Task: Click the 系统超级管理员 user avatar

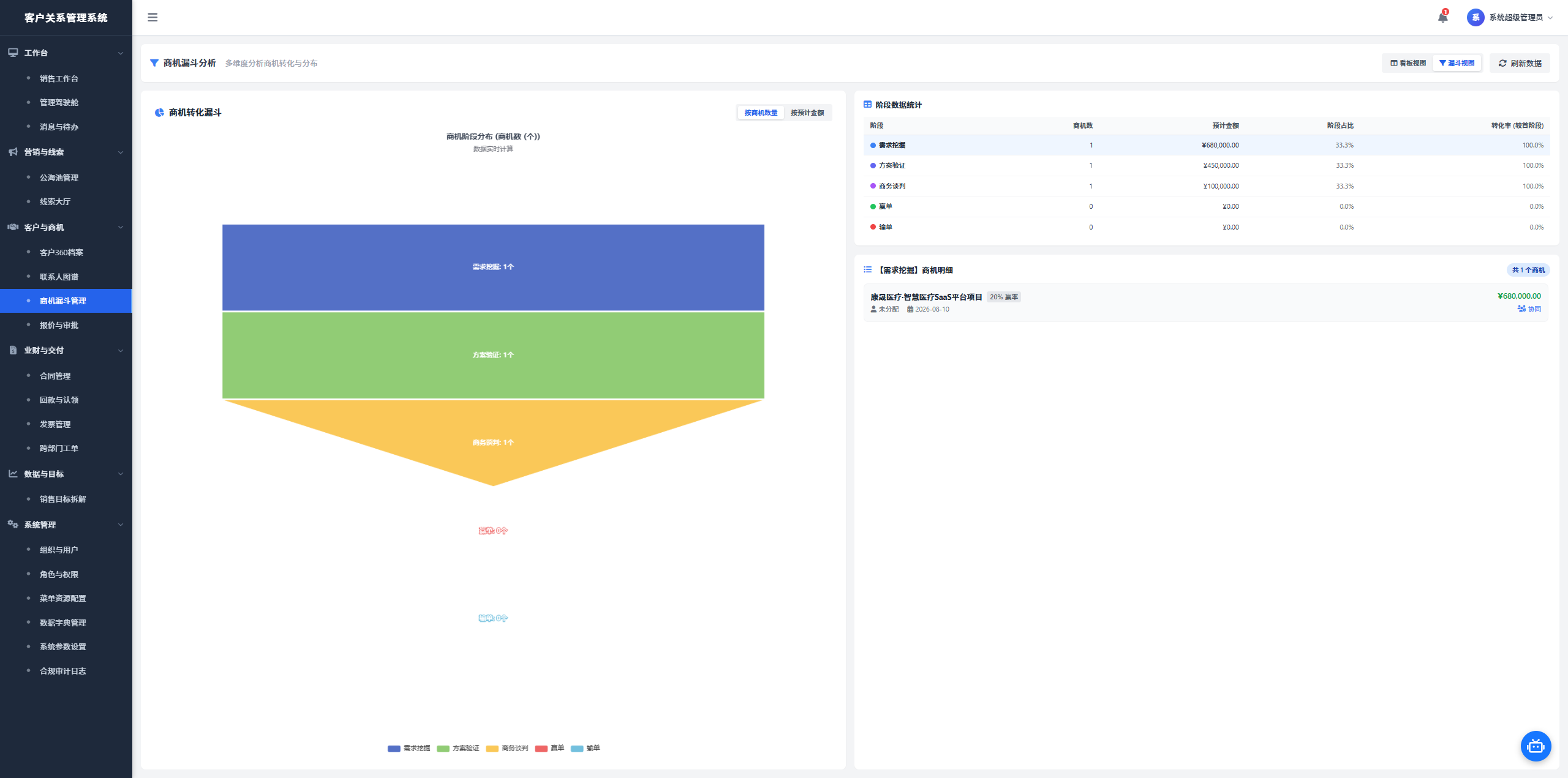Action: [1475, 17]
